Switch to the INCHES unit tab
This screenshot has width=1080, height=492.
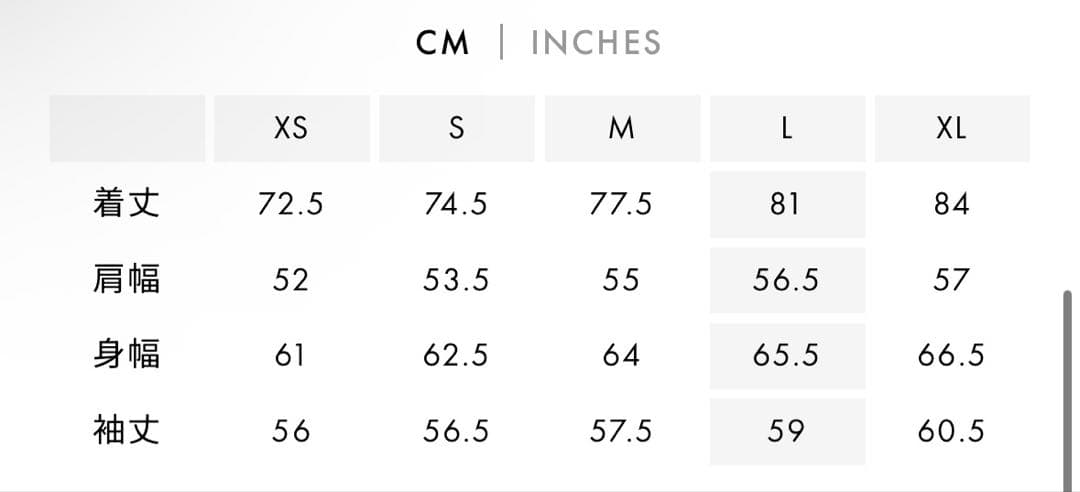pyautogui.click(x=596, y=43)
